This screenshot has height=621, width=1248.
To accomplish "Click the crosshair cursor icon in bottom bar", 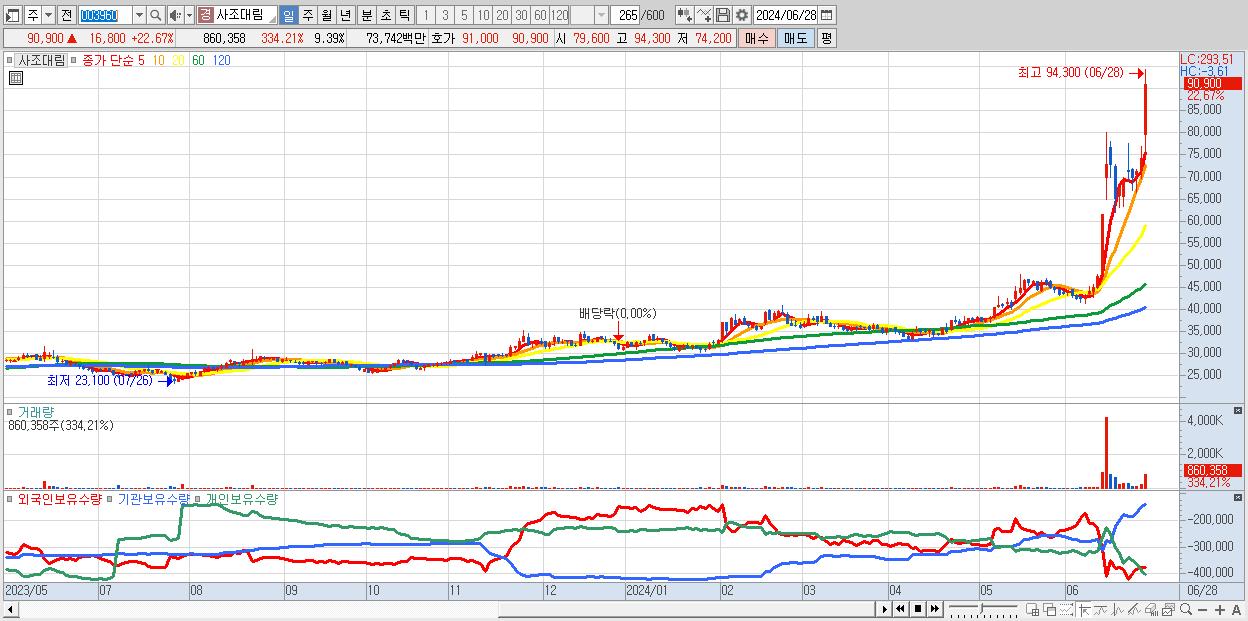I will tap(1084, 609).
